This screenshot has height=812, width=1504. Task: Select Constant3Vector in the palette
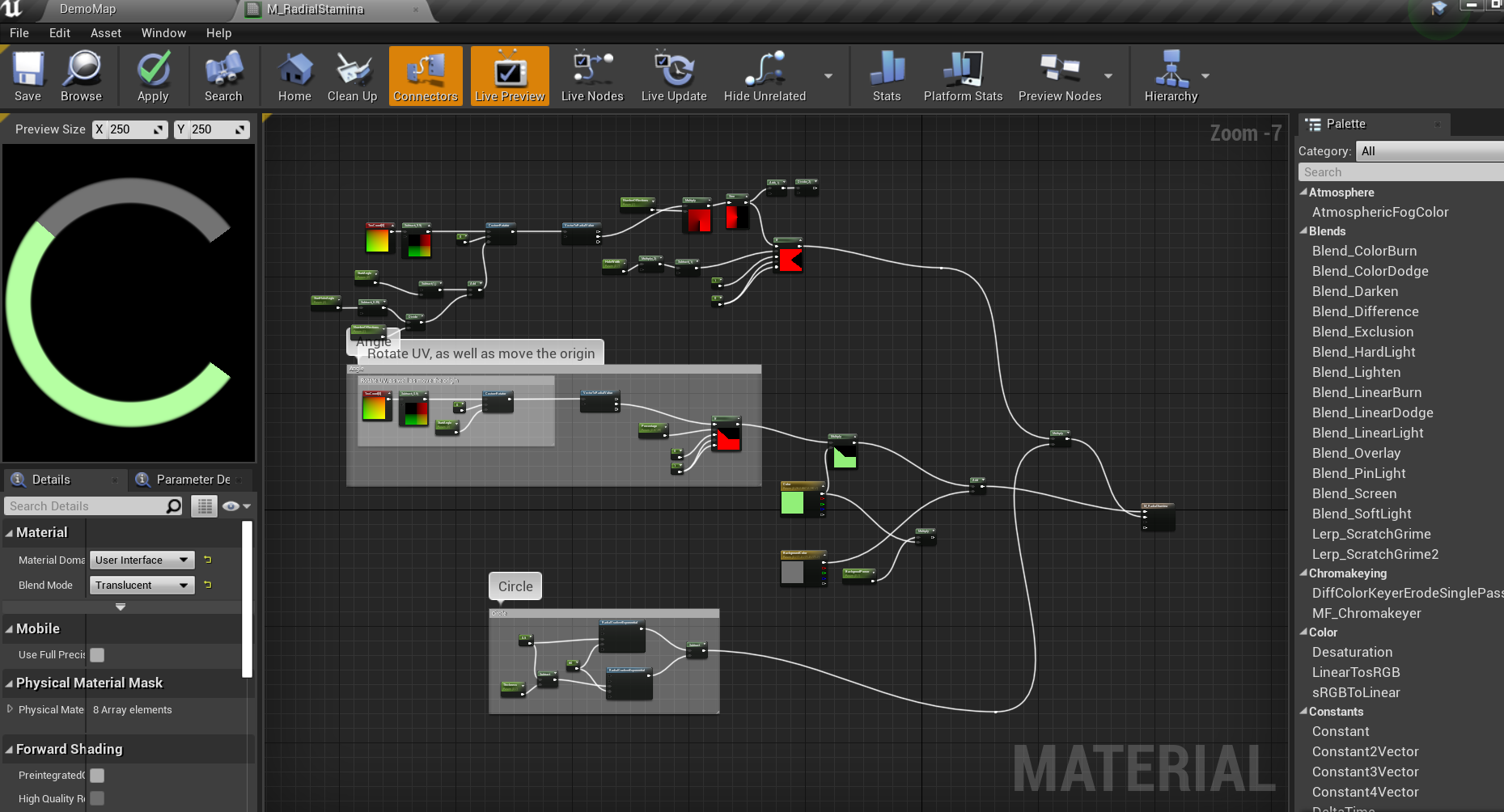coord(1366,772)
